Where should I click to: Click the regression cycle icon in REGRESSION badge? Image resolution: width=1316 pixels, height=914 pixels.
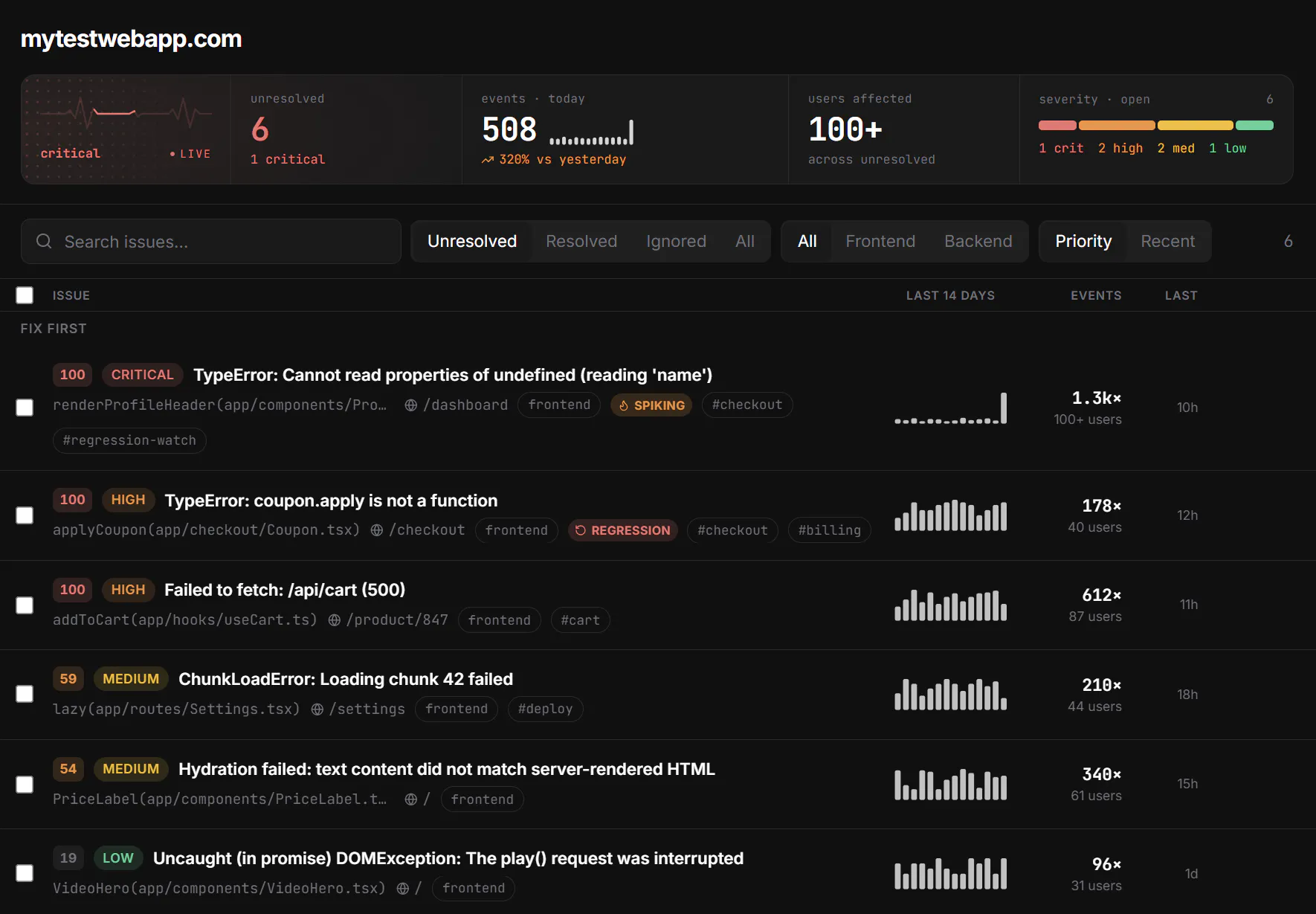pos(581,530)
